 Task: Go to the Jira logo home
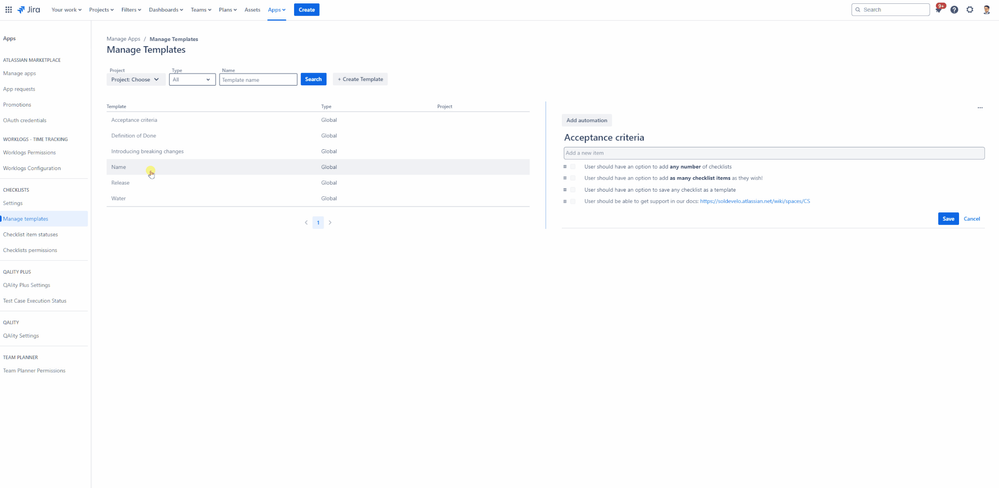(x=29, y=10)
